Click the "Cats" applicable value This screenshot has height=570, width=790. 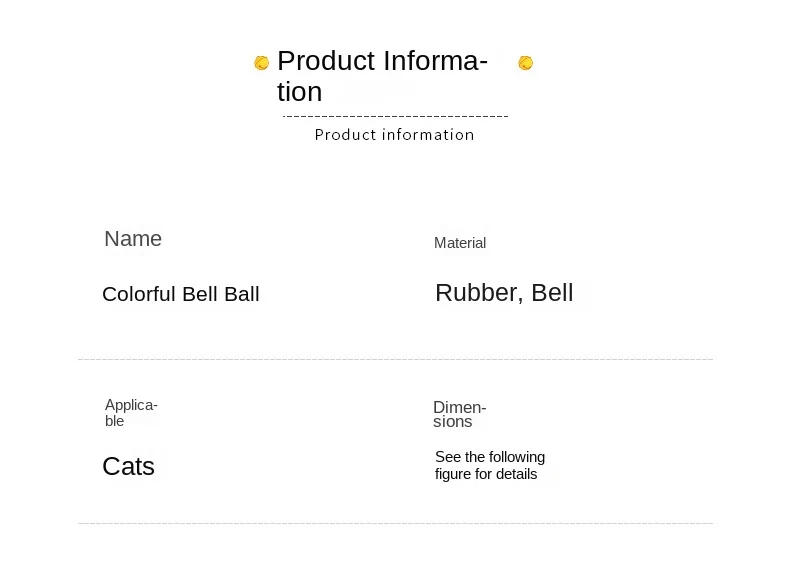click(129, 466)
